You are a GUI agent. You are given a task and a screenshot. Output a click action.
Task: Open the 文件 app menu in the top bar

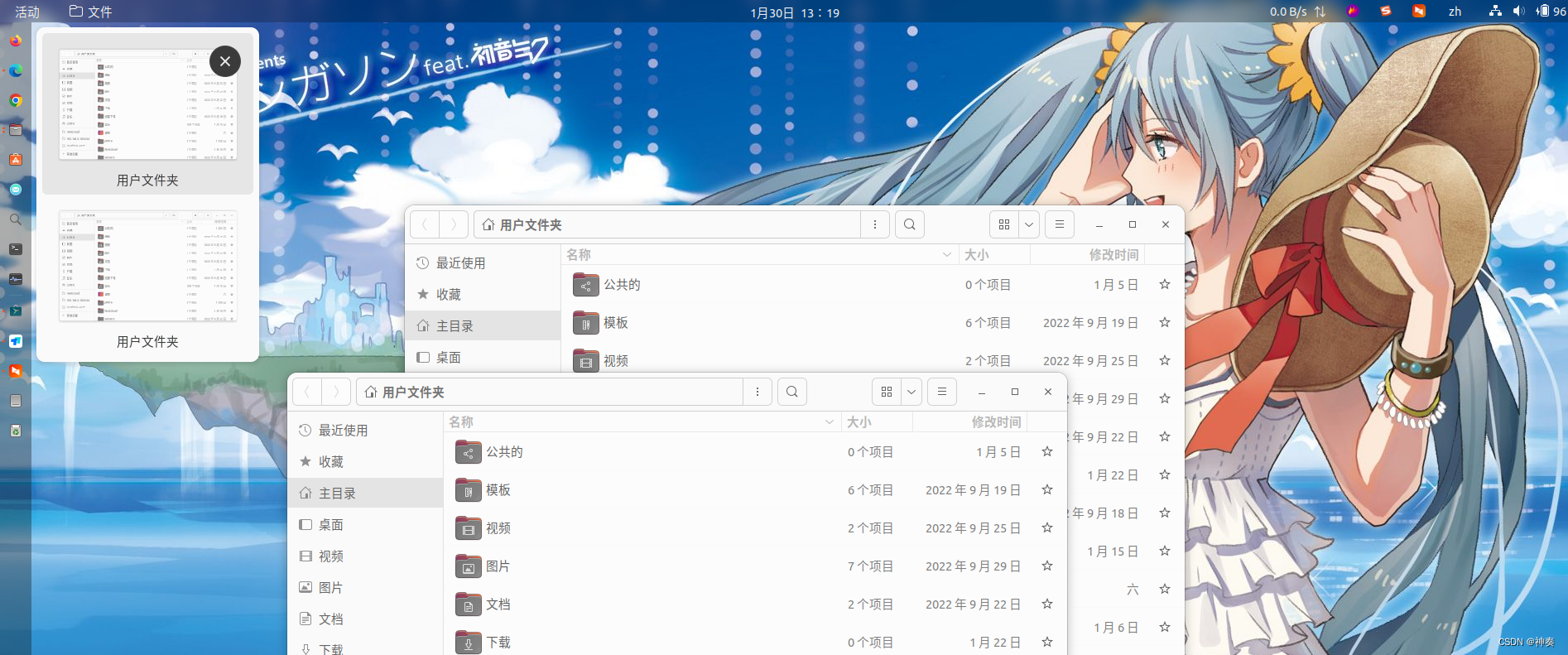[90, 12]
